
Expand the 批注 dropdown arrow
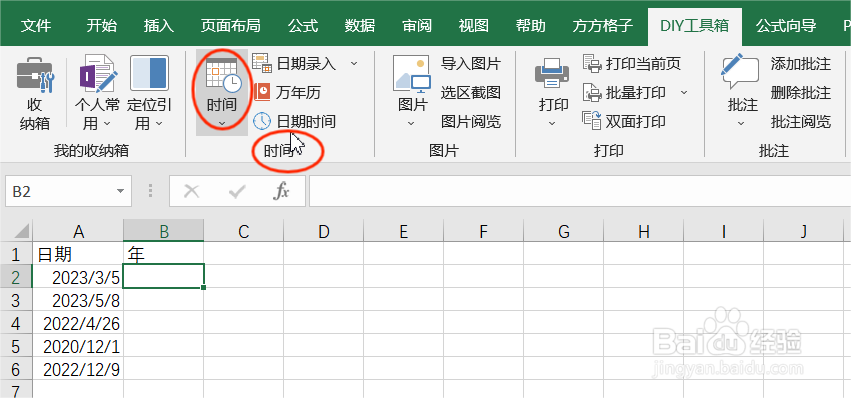click(x=741, y=124)
